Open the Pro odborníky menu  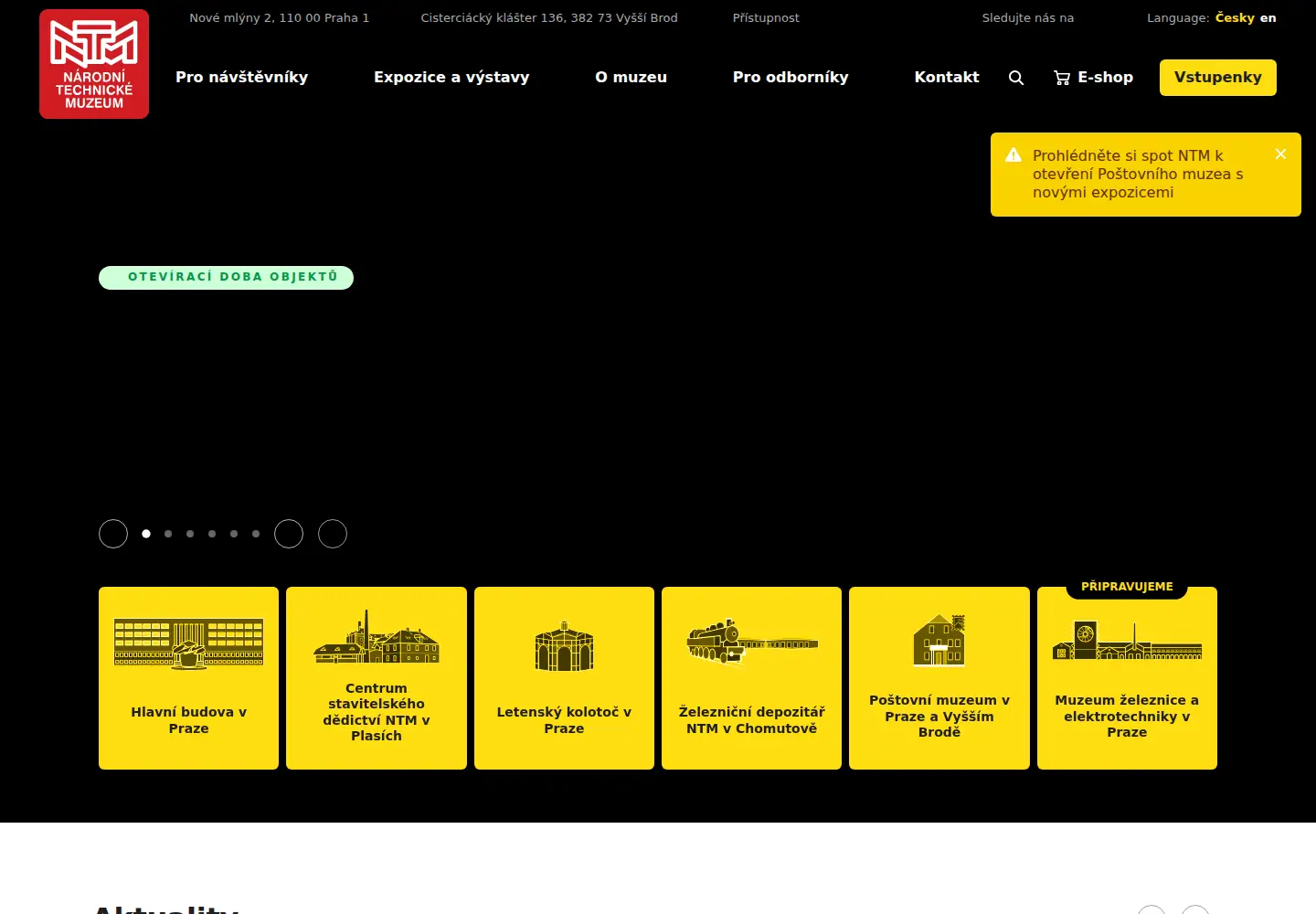pos(791,78)
